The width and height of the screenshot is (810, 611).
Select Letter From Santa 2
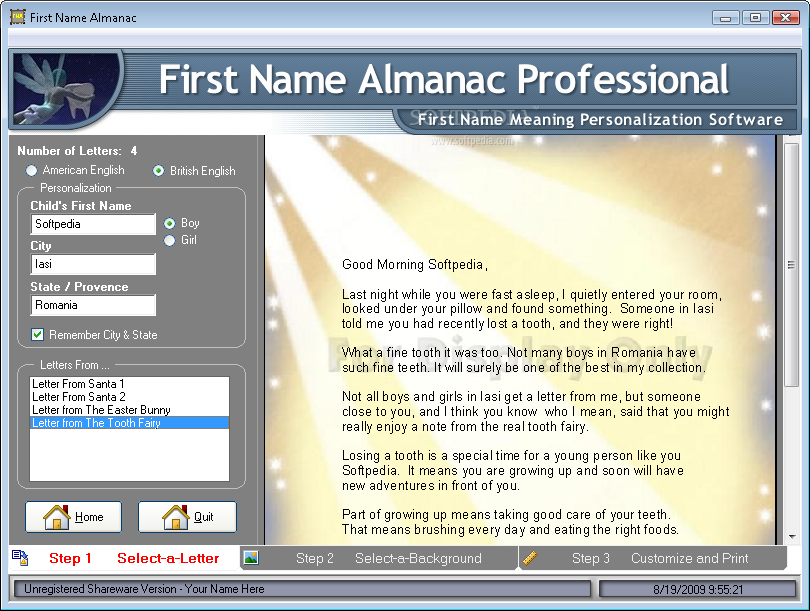(129, 397)
